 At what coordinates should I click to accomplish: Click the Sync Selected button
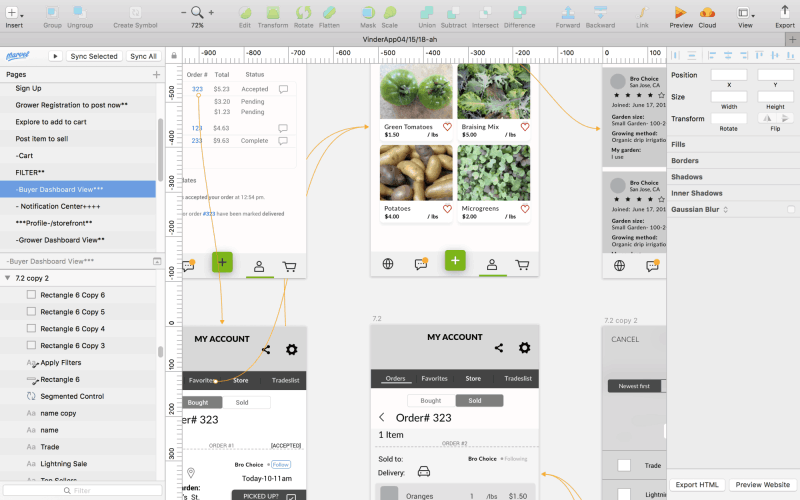point(93,56)
